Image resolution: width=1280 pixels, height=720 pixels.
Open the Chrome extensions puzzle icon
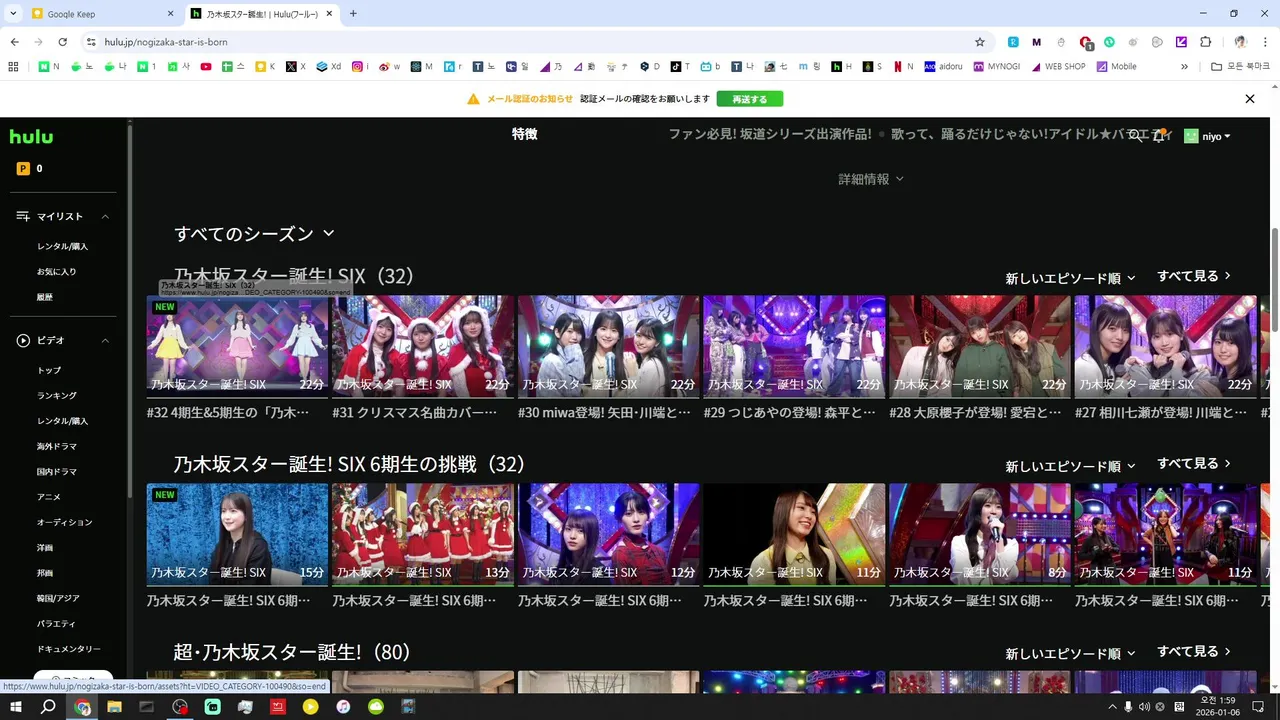pyautogui.click(x=1205, y=42)
